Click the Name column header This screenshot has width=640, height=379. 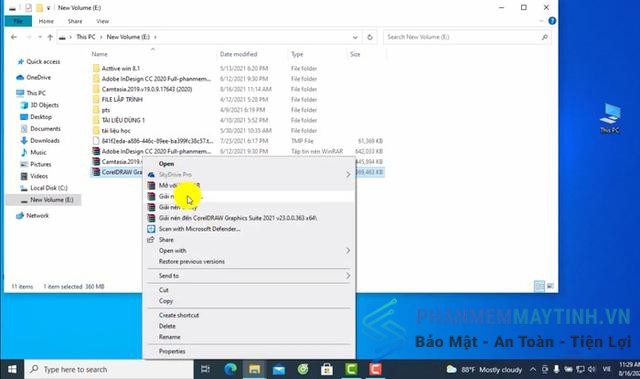pos(100,54)
